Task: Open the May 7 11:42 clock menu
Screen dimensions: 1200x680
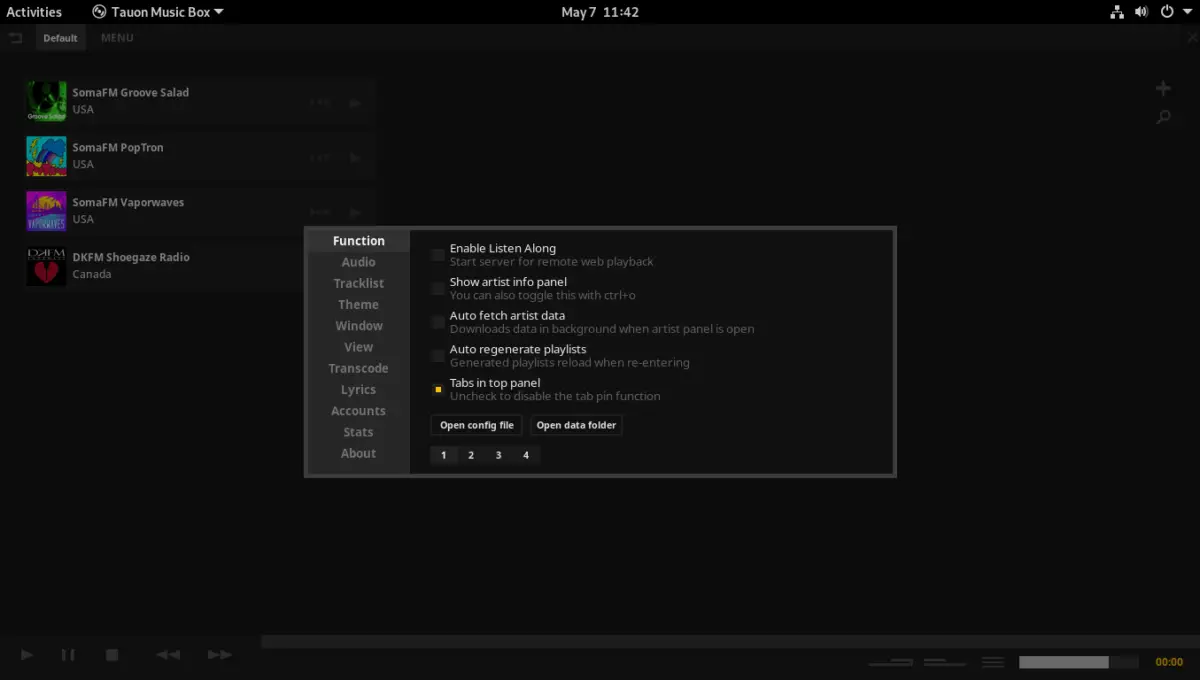Action: pos(600,12)
